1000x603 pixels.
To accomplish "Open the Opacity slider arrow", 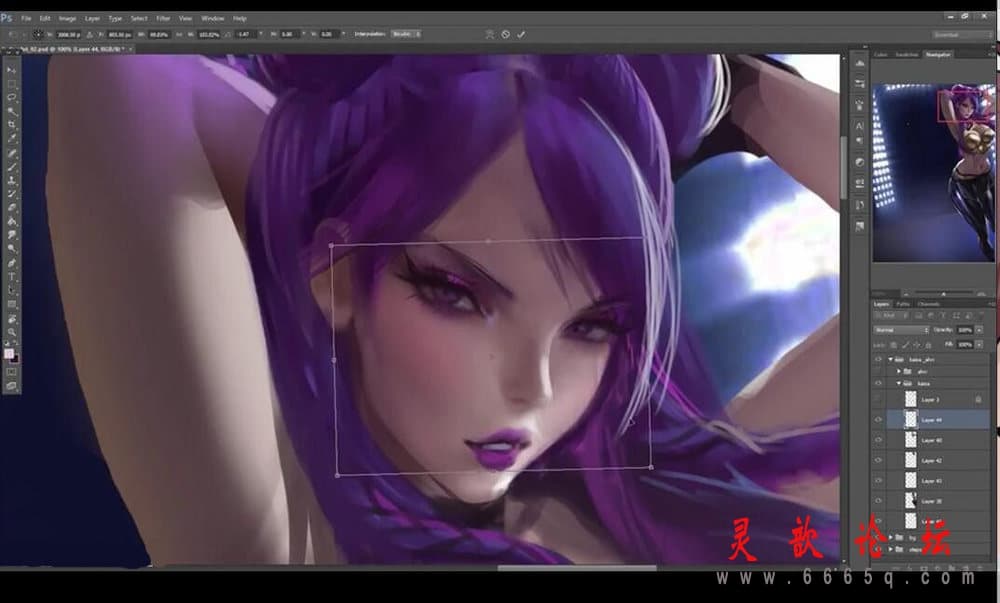I will pos(979,330).
